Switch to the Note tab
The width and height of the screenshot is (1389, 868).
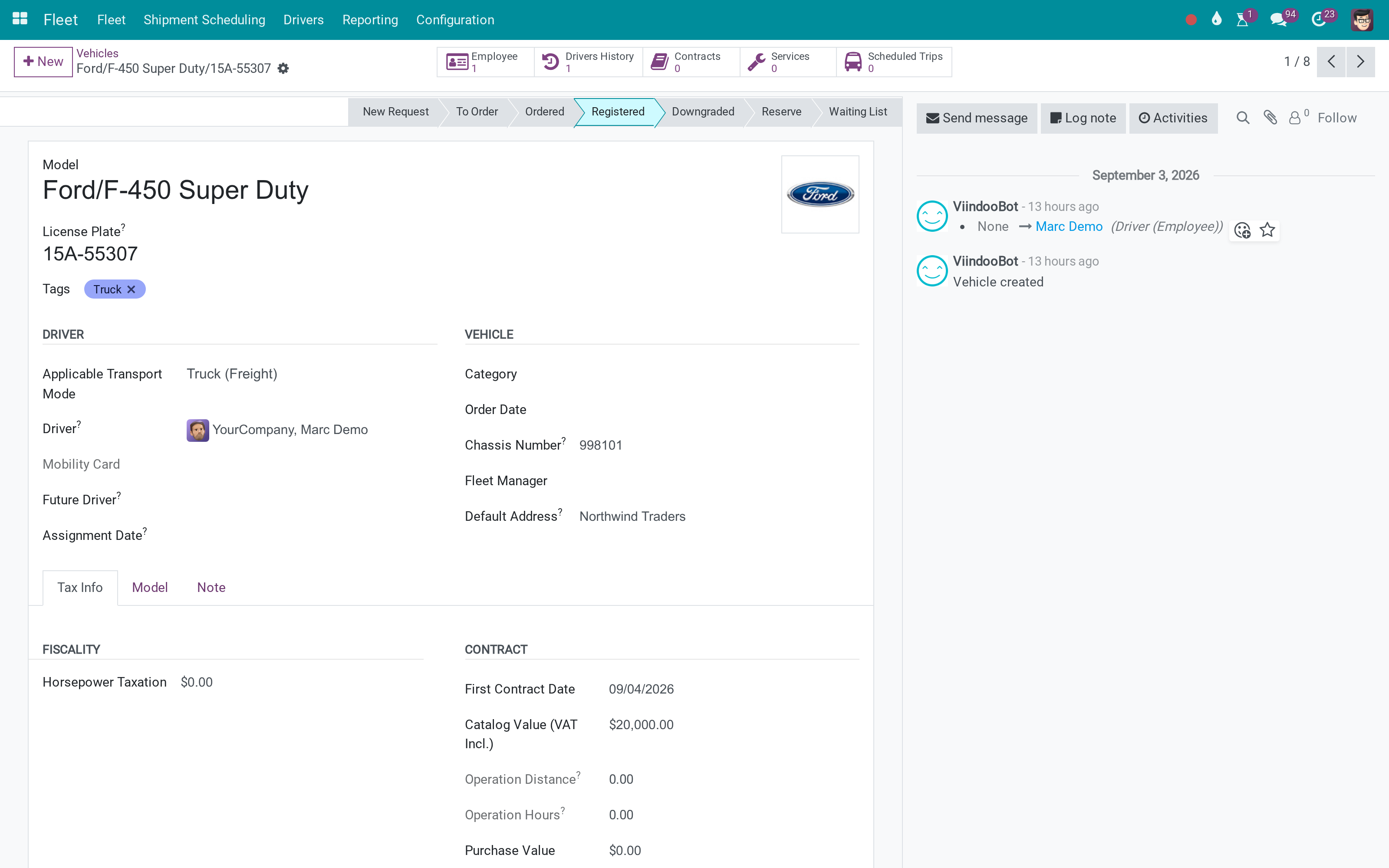(x=211, y=587)
